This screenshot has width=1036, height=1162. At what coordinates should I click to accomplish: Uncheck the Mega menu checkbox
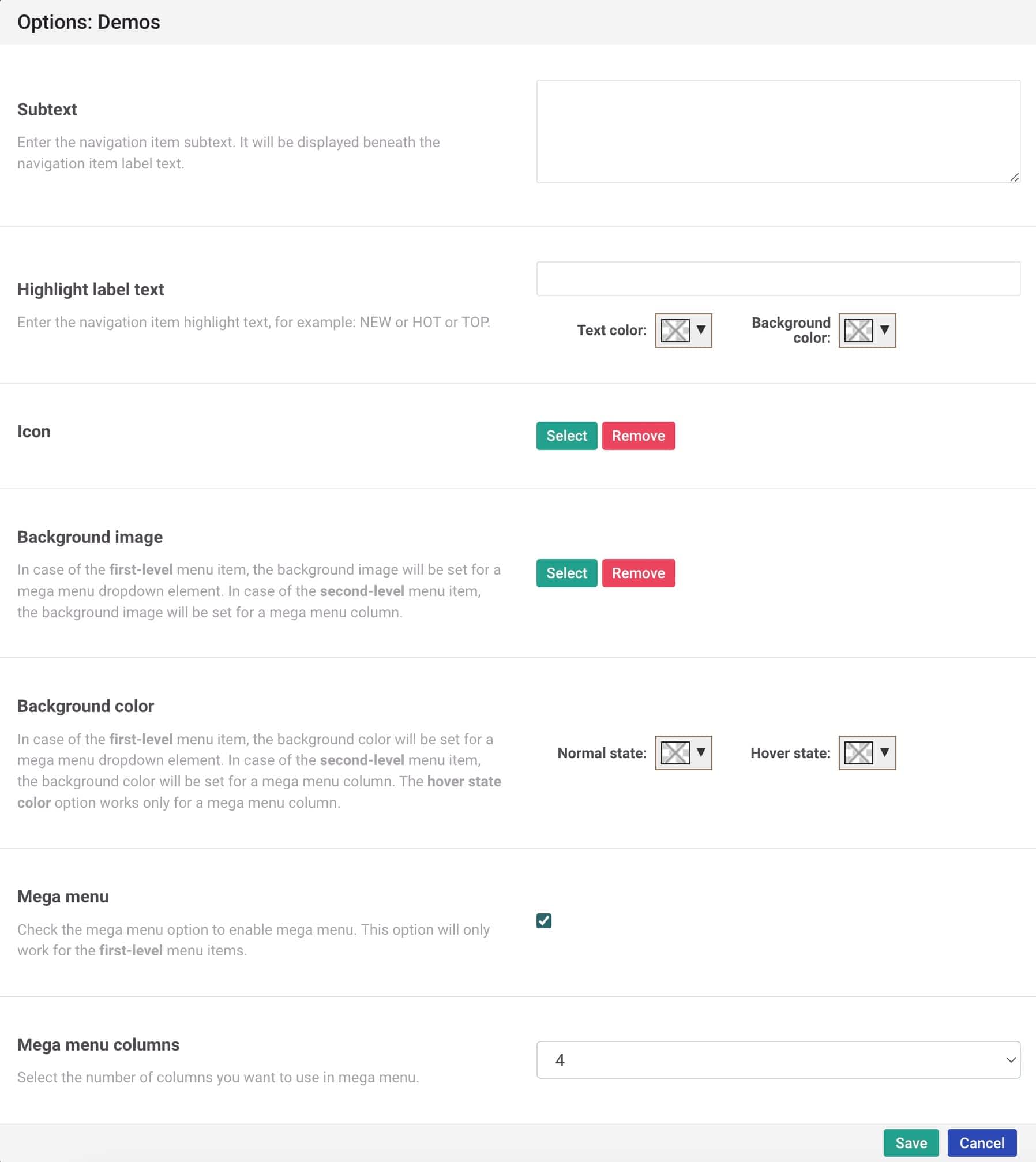tap(544, 921)
